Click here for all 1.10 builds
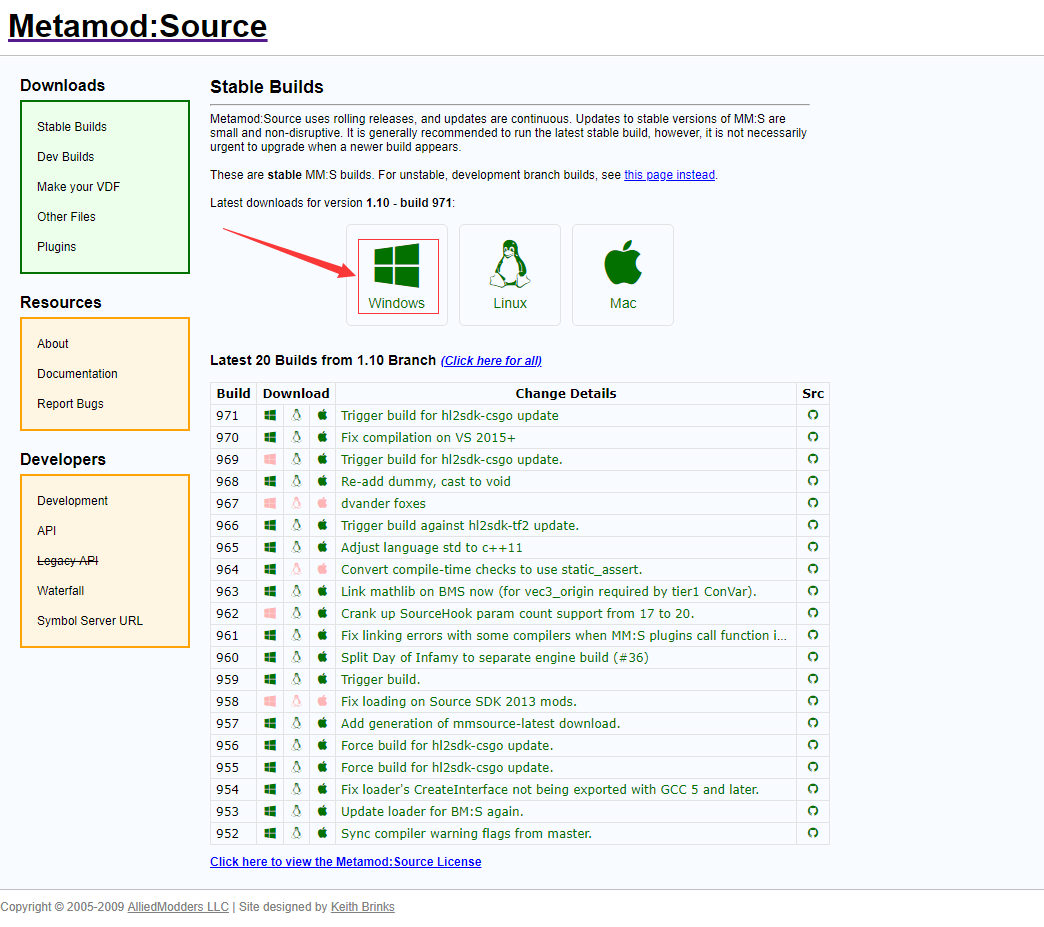Screen dimensions: 1044x927 (x=491, y=361)
